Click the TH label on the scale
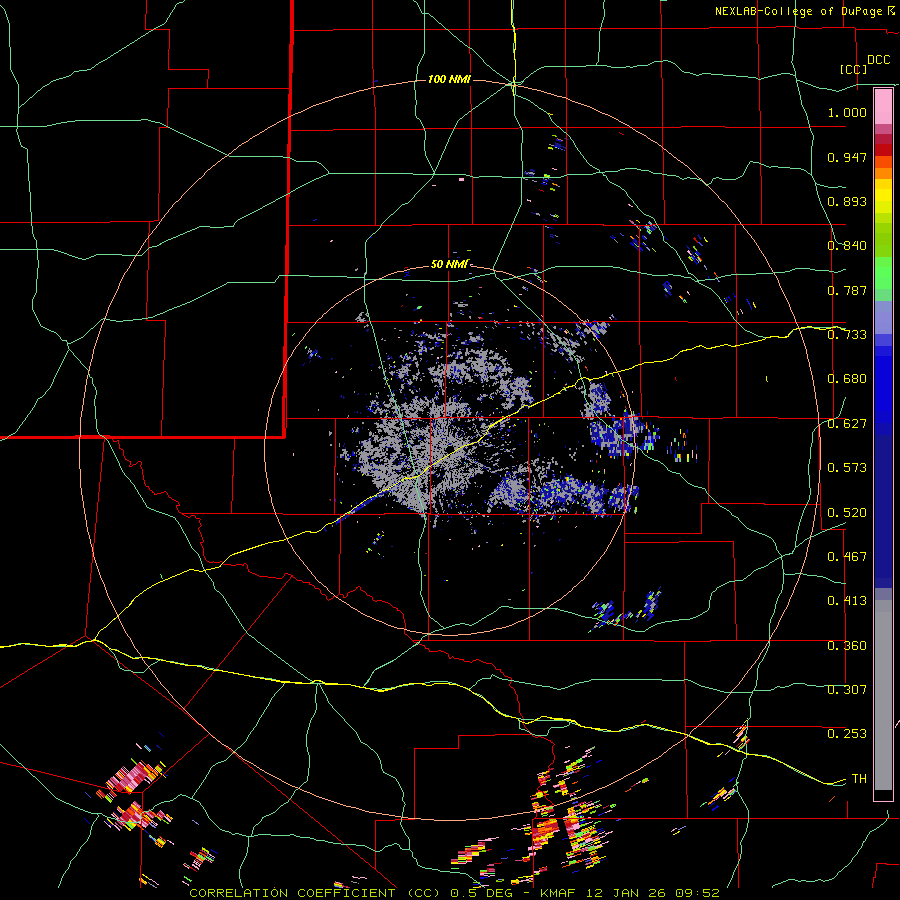This screenshot has width=900, height=900. [x=859, y=779]
